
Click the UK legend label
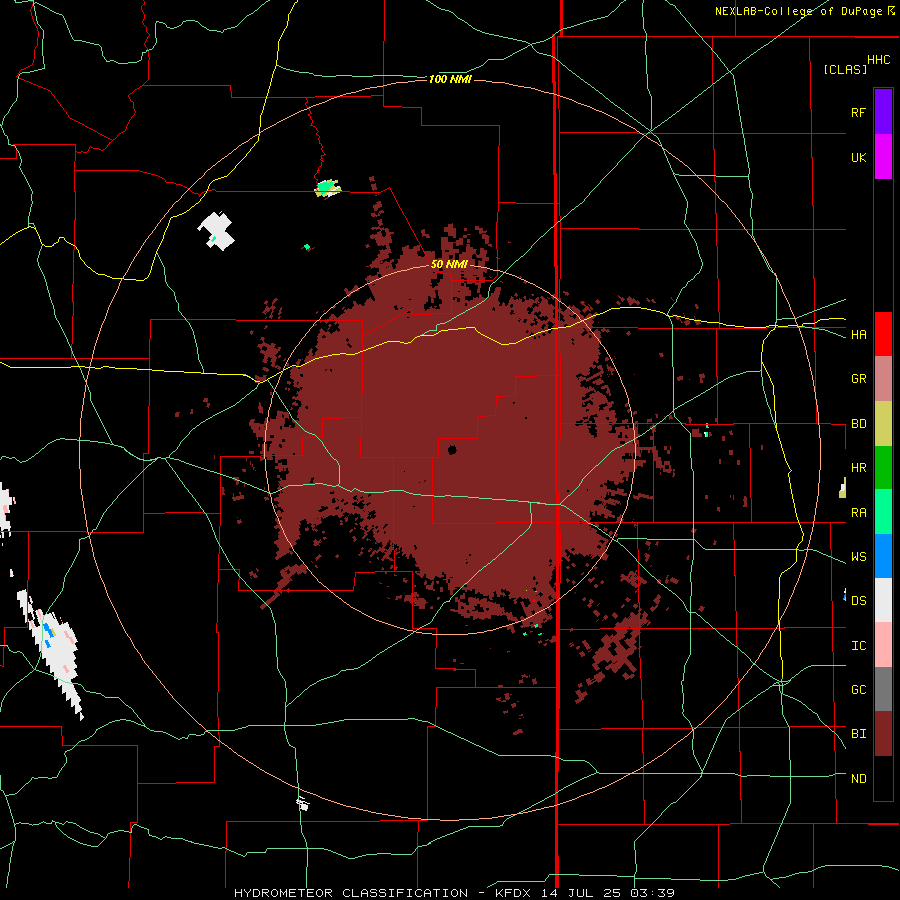pos(858,157)
